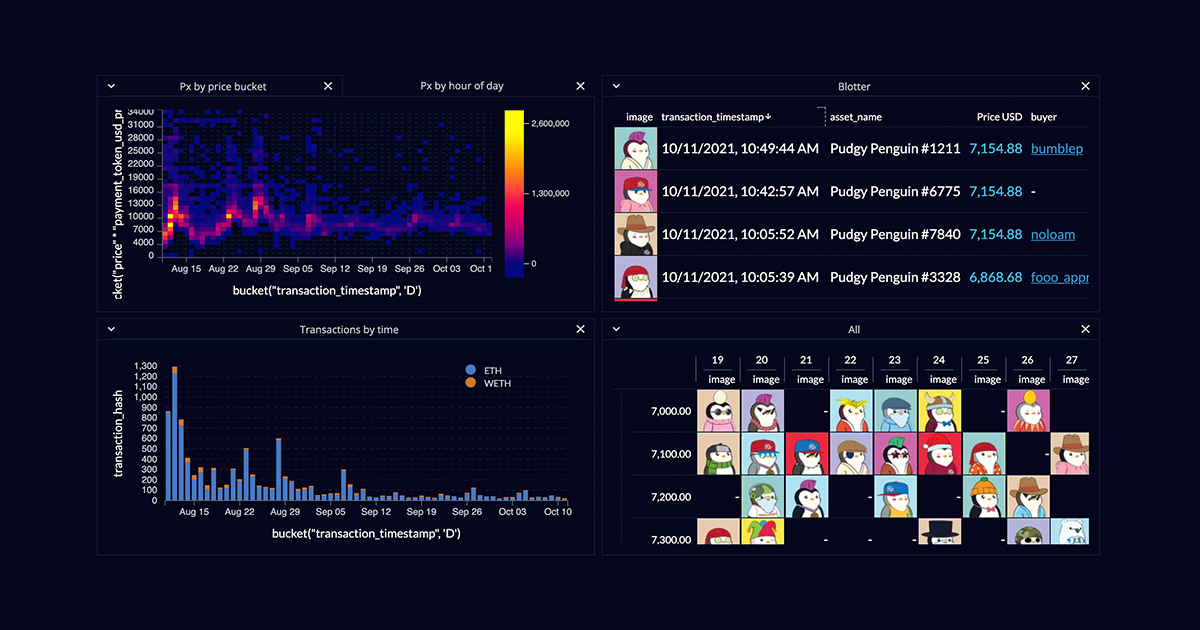Close the Px by price bucket tab
The height and width of the screenshot is (630, 1200).
point(328,86)
